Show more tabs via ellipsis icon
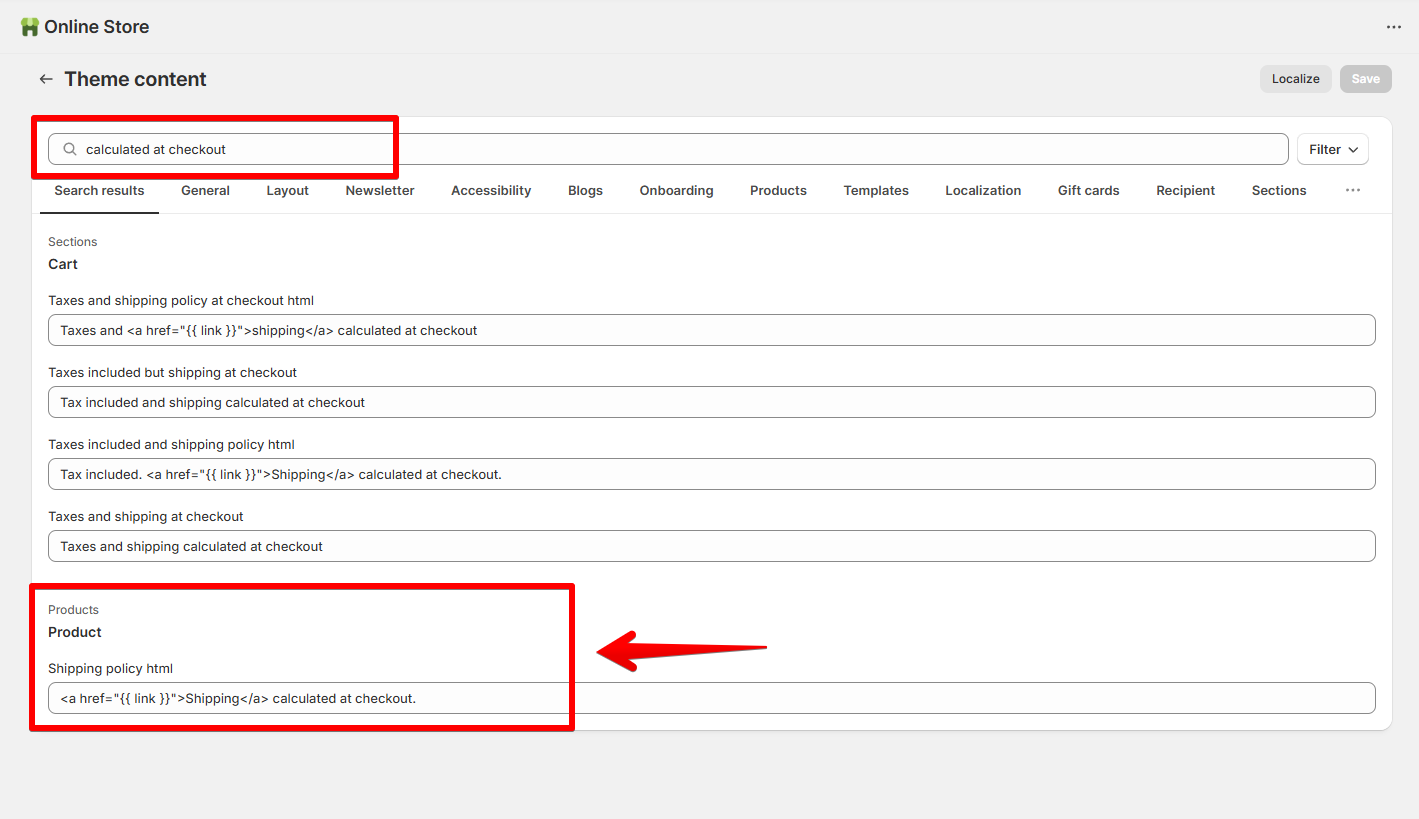Screen dimensions: 1419x819 (x=1352, y=190)
